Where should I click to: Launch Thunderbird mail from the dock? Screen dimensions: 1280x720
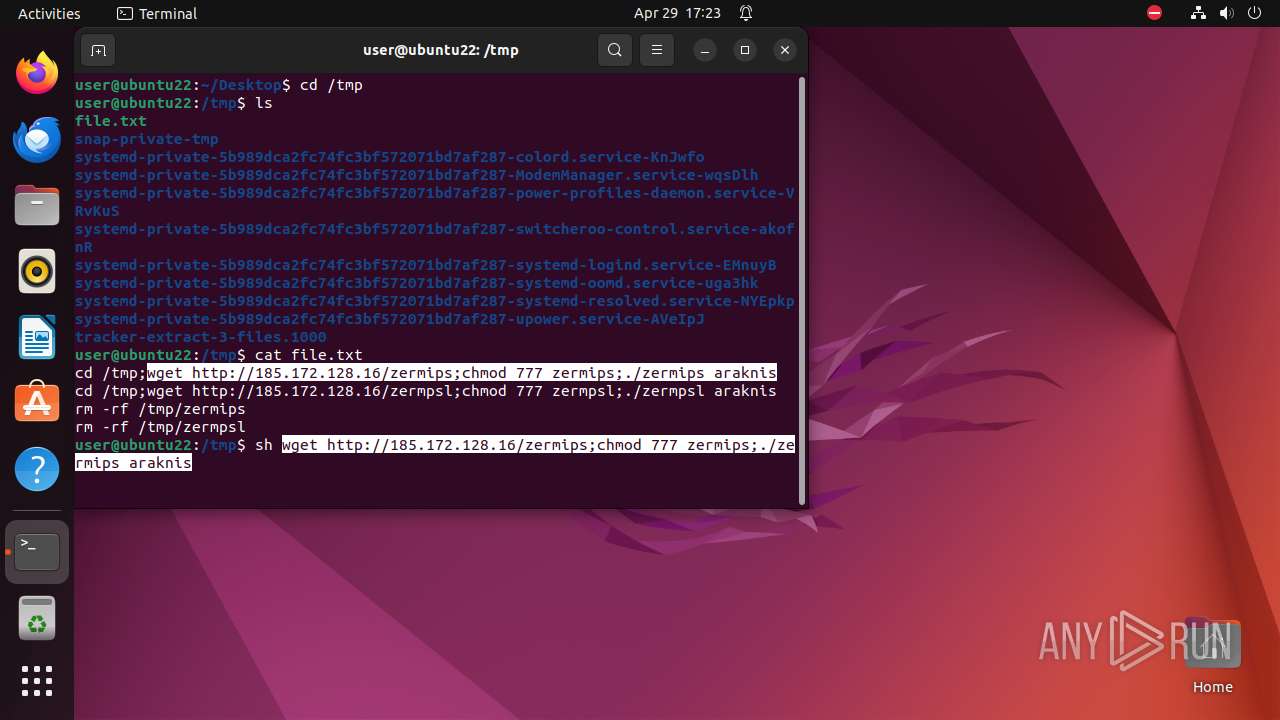(x=37, y=139)
